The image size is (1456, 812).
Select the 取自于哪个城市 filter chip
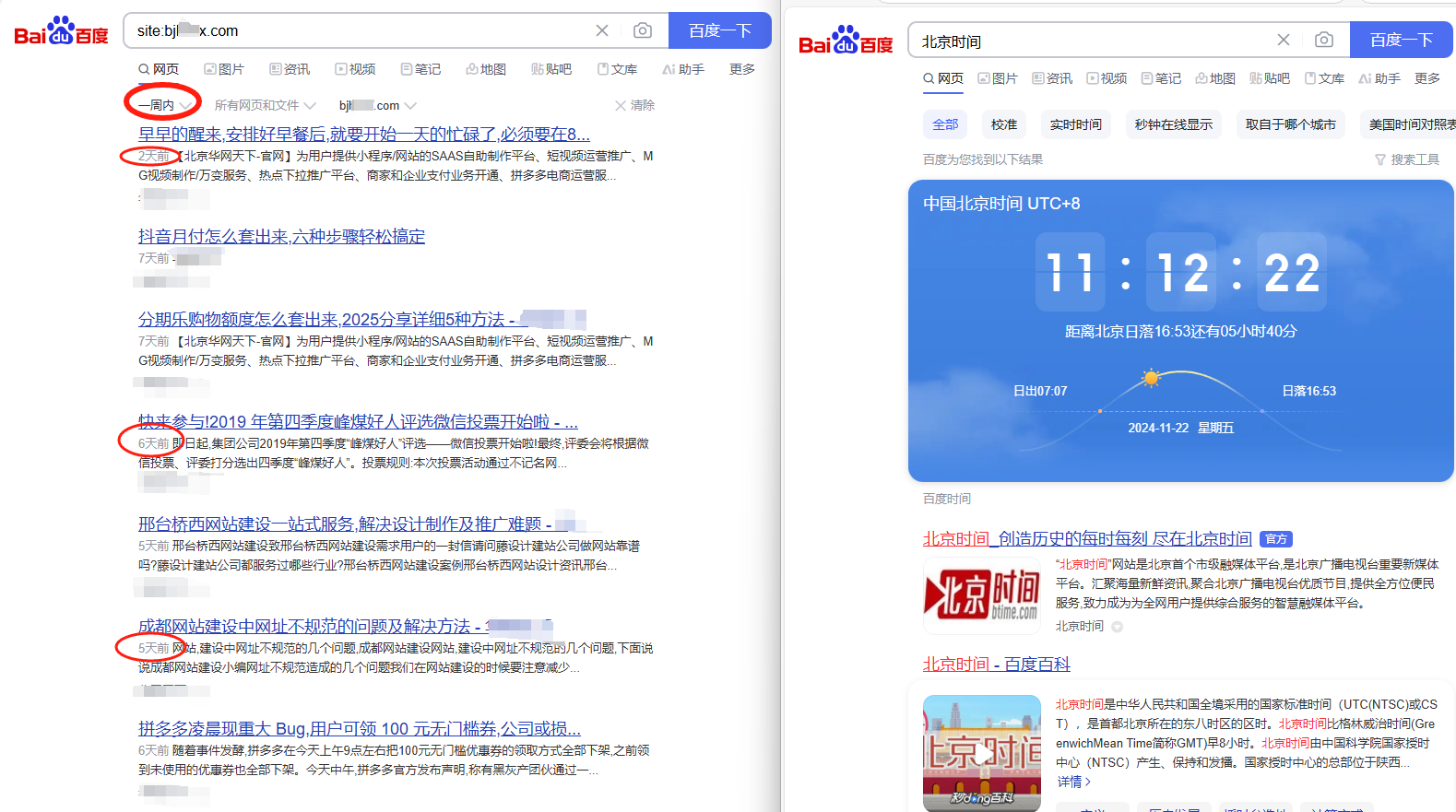pos(1291,124)
